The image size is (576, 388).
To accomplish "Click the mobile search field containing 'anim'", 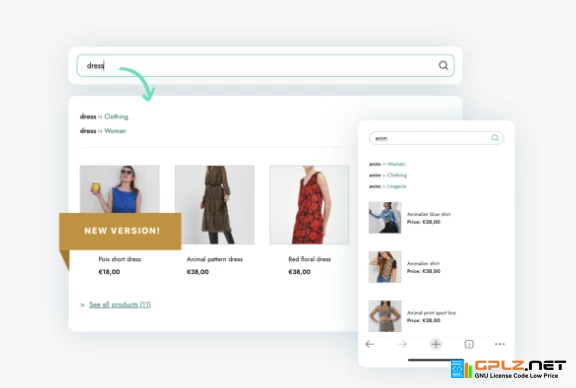I will point(436,138).
